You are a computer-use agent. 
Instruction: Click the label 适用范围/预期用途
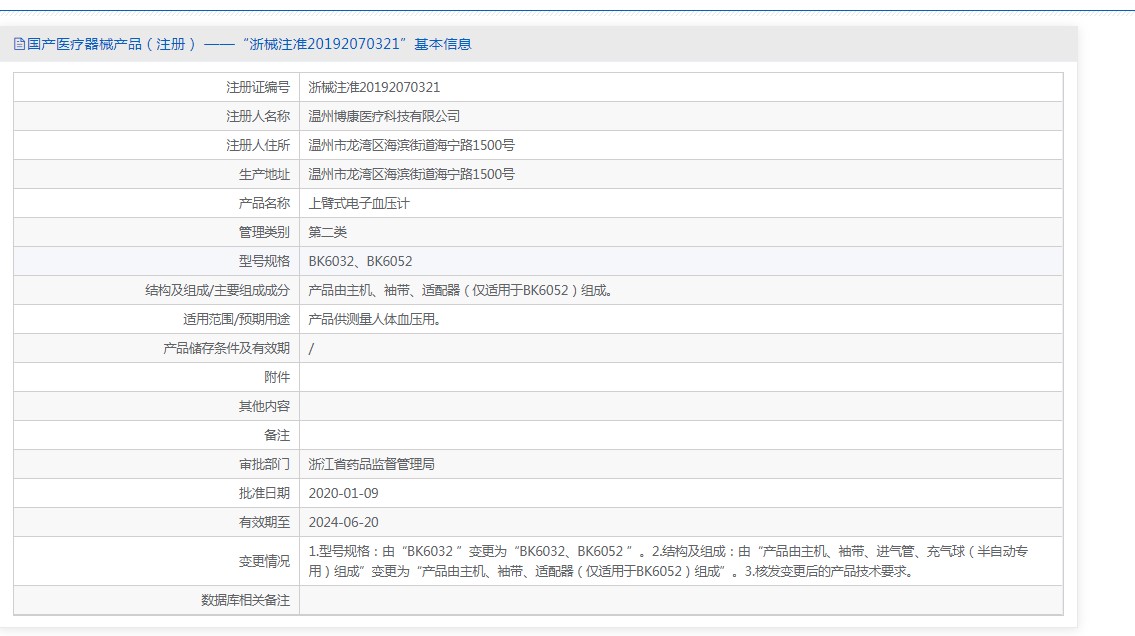(x=237, y=319)
